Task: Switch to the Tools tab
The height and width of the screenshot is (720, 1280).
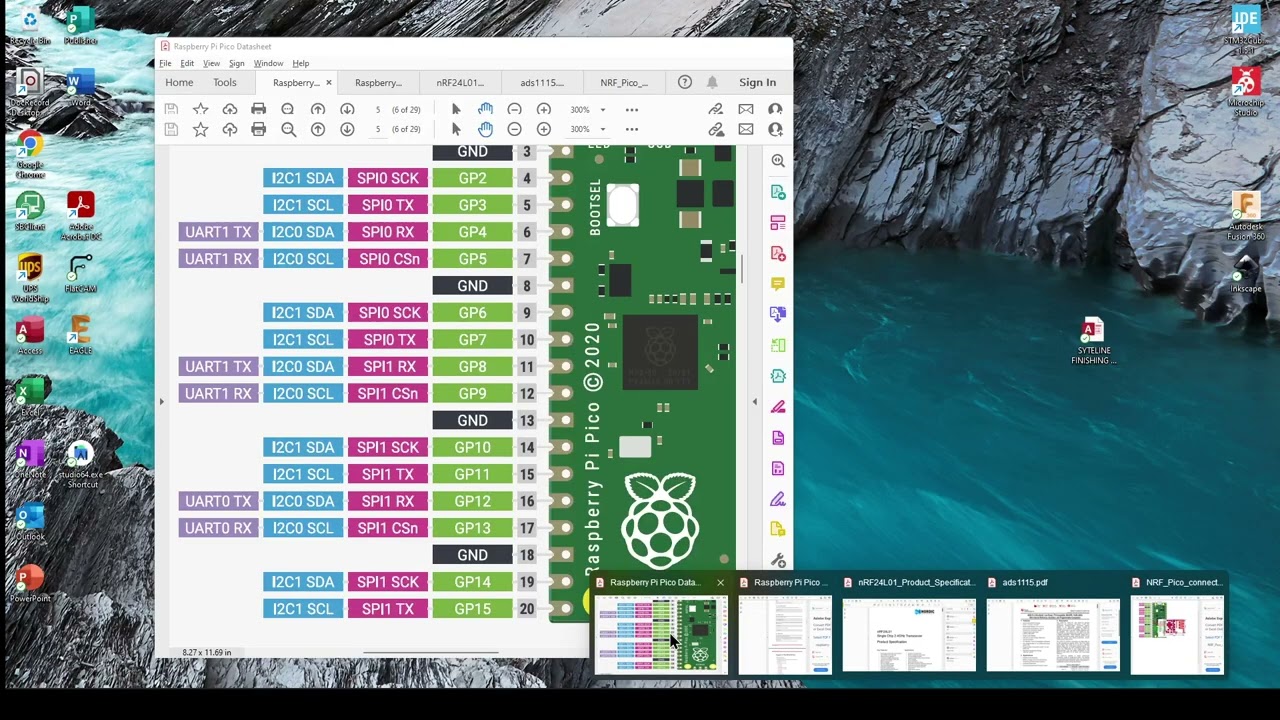Action: click(224, 82)
